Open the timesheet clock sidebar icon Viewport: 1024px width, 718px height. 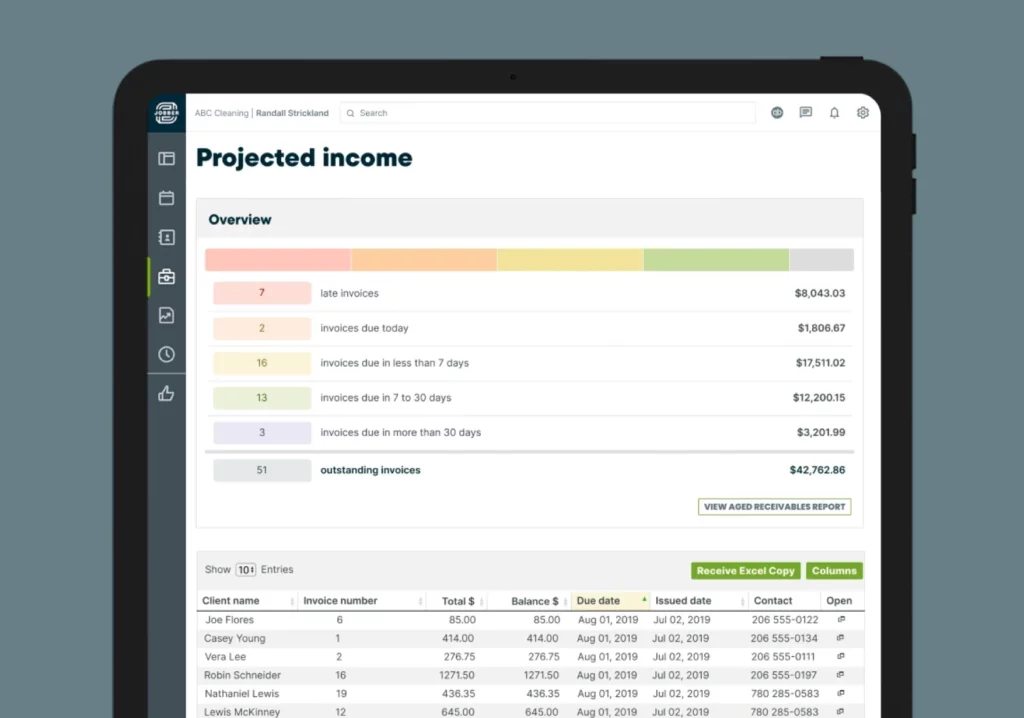pyautogui.click(x=167, y=354)
